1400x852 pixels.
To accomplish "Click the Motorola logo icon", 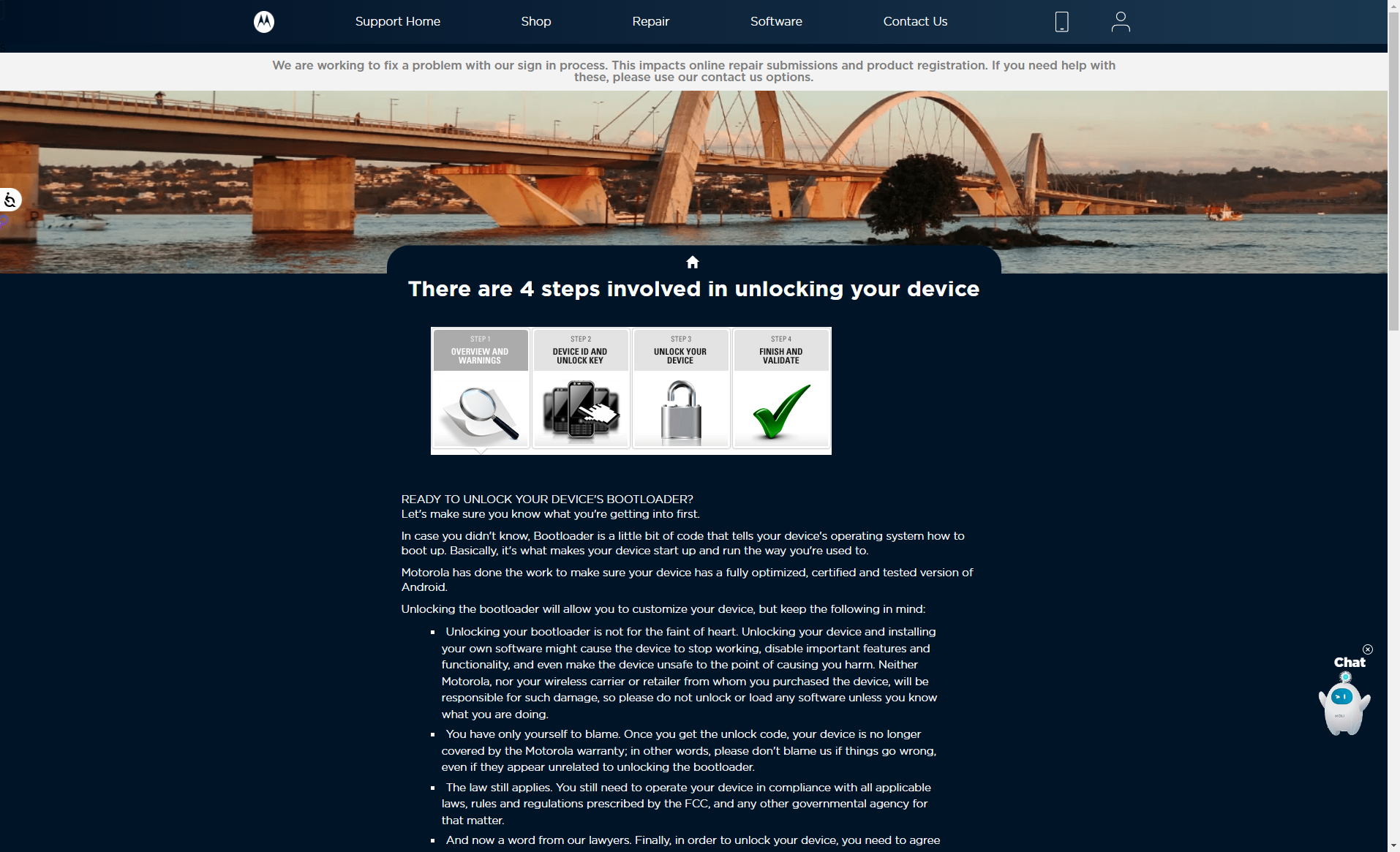I will [264, 22].
